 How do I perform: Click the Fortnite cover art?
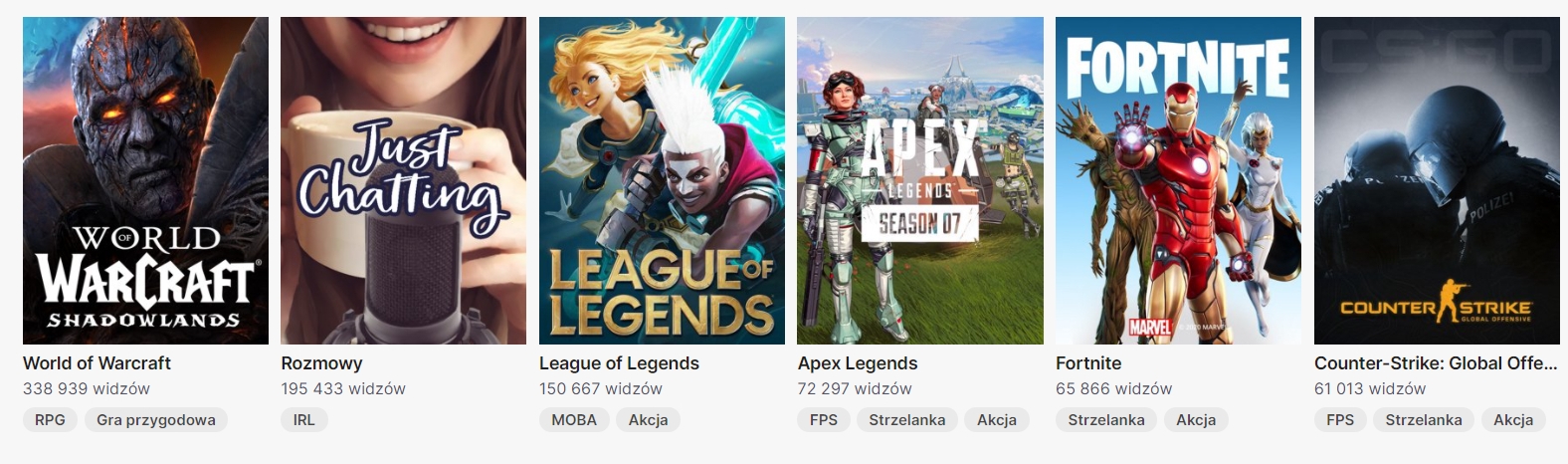click(x=1178, y=180)
